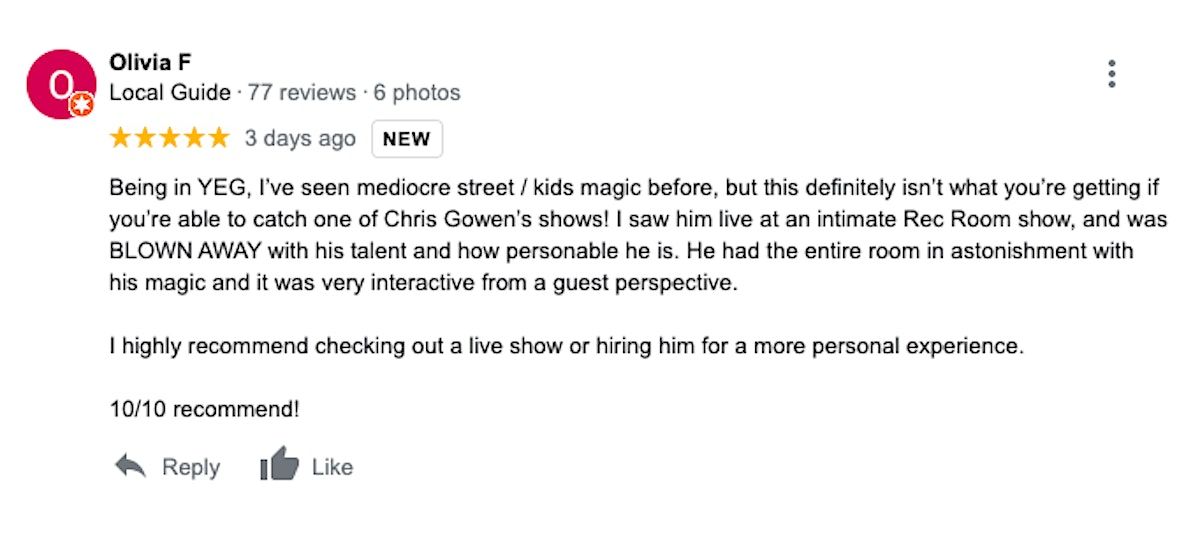Open Olivia F's round profile avatar

point(59,83)
